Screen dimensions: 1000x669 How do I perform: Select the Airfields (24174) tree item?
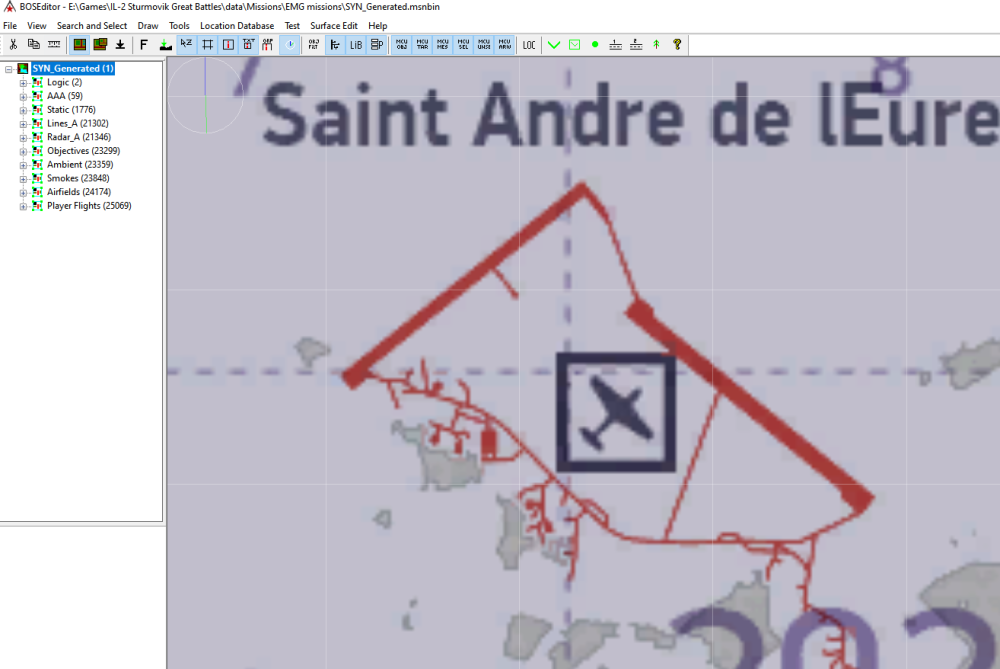point(79,192)
